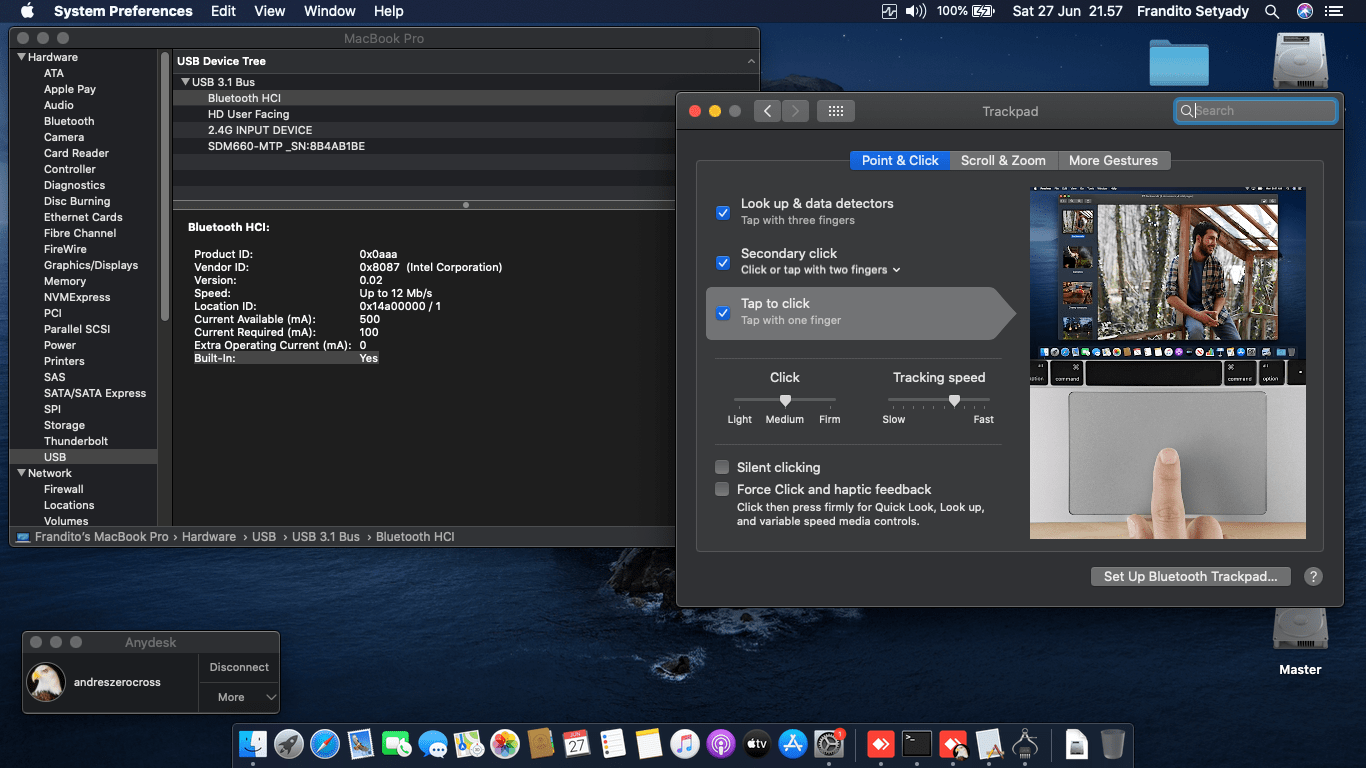
Task: Open Maps from the Dock
Action: point(469,744)
